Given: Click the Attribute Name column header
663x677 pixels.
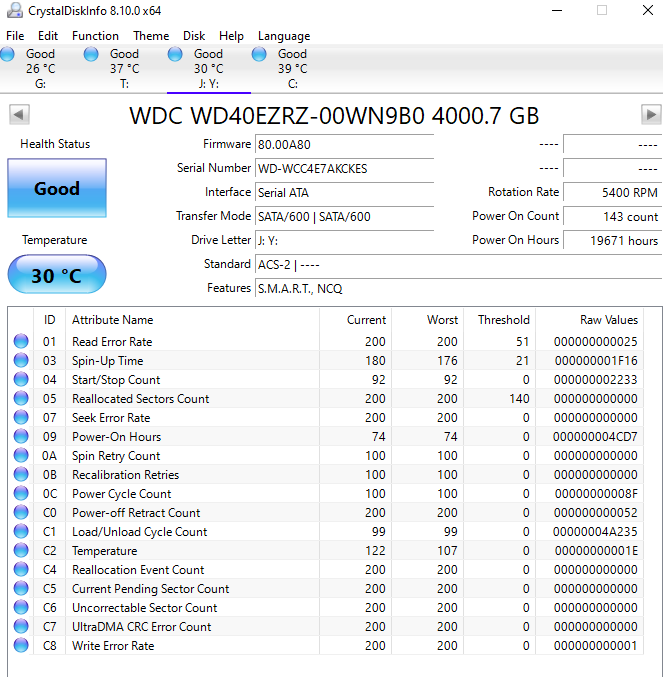Looking at the screenshot, I should (193, 320).
